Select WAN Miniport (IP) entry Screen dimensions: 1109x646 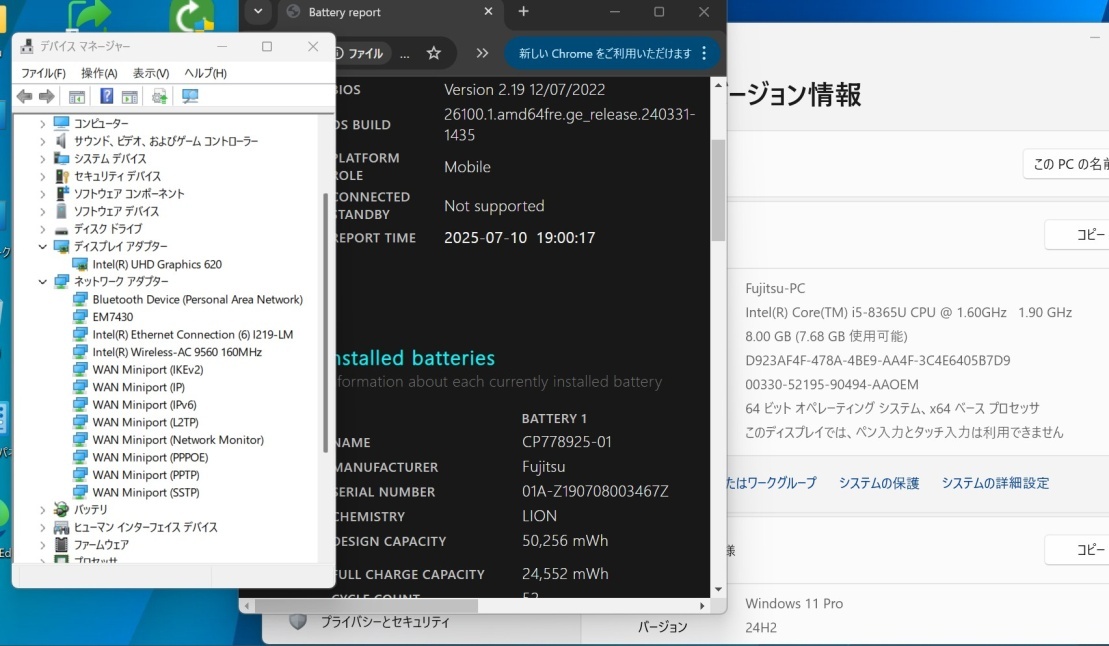(x=139, y=387)
